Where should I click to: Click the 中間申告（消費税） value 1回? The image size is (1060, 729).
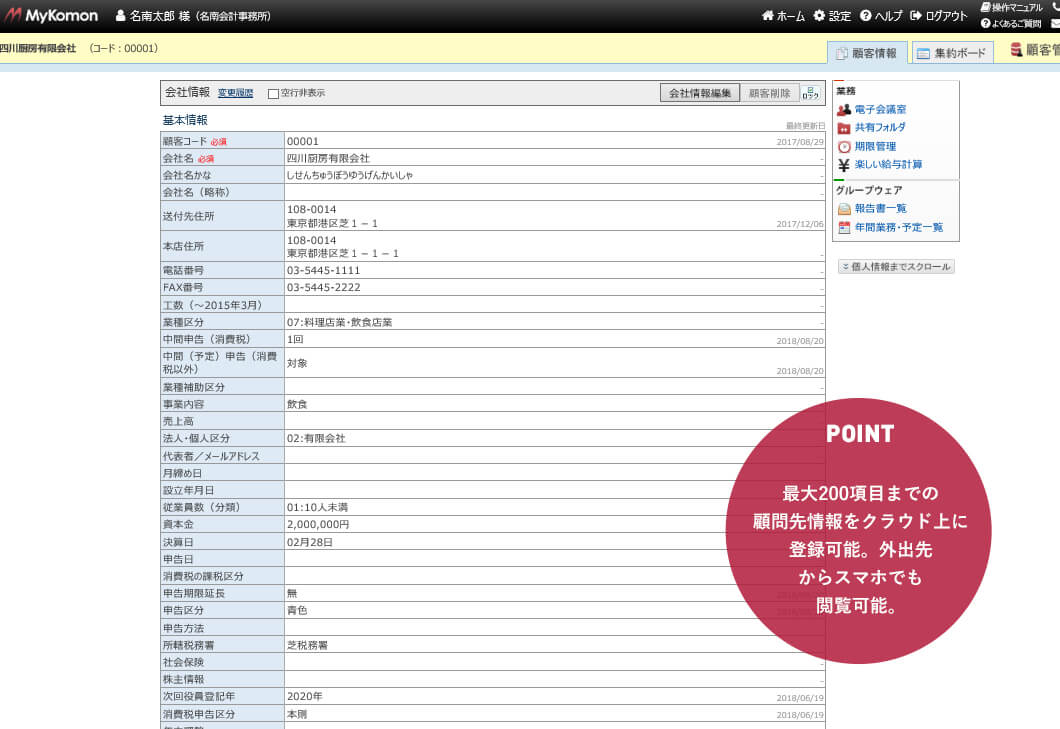(295, 339)
